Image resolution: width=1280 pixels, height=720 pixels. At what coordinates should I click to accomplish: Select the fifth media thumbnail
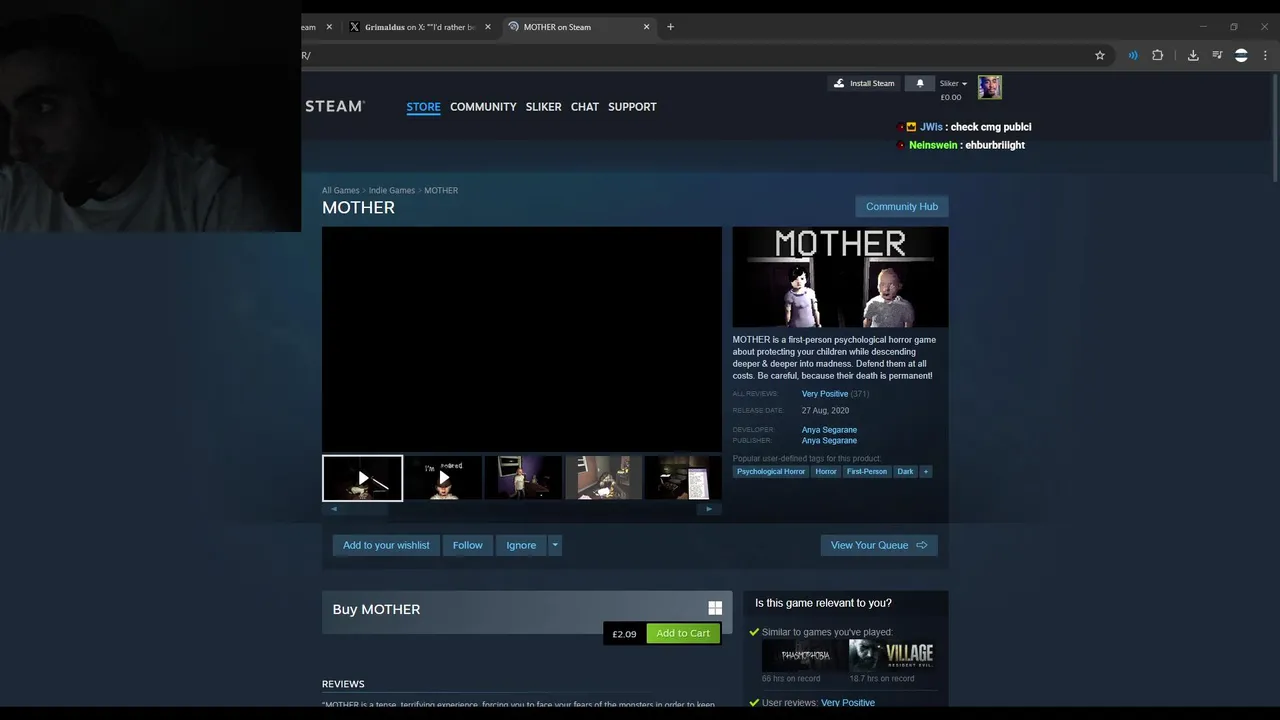pyautogui.click(x=683, y=478)
